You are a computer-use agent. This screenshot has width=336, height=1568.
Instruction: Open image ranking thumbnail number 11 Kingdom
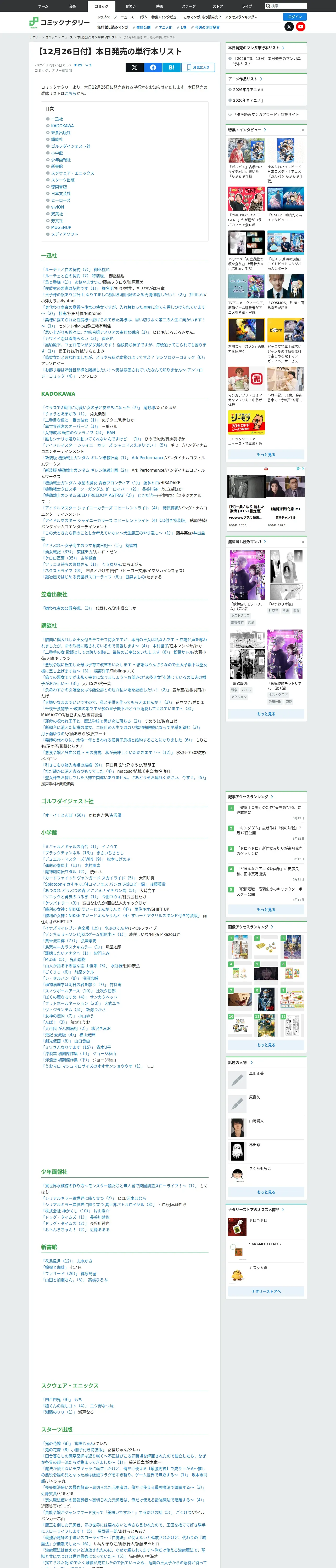[266, 1026]
